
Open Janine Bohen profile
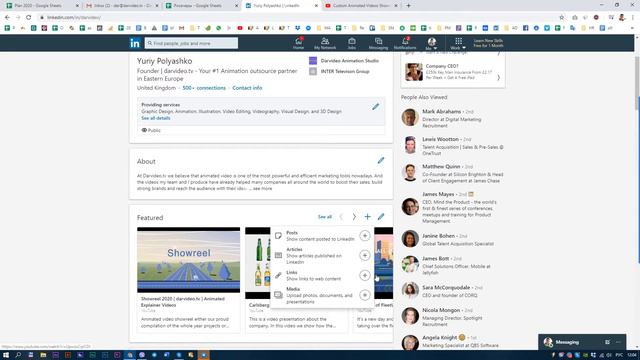[x=438, y=236]
